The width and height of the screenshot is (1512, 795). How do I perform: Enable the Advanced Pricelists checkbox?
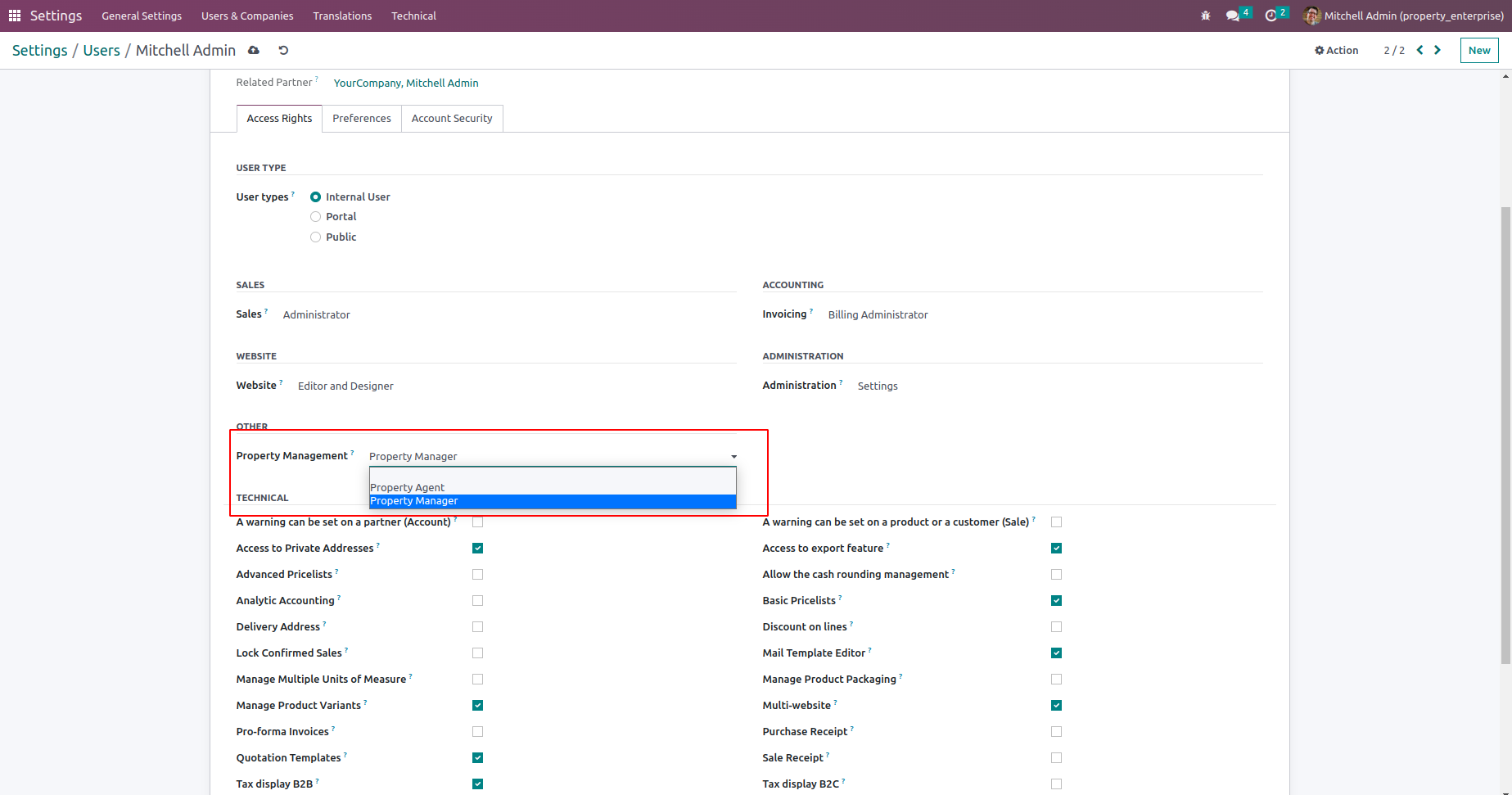click(477, 575)
